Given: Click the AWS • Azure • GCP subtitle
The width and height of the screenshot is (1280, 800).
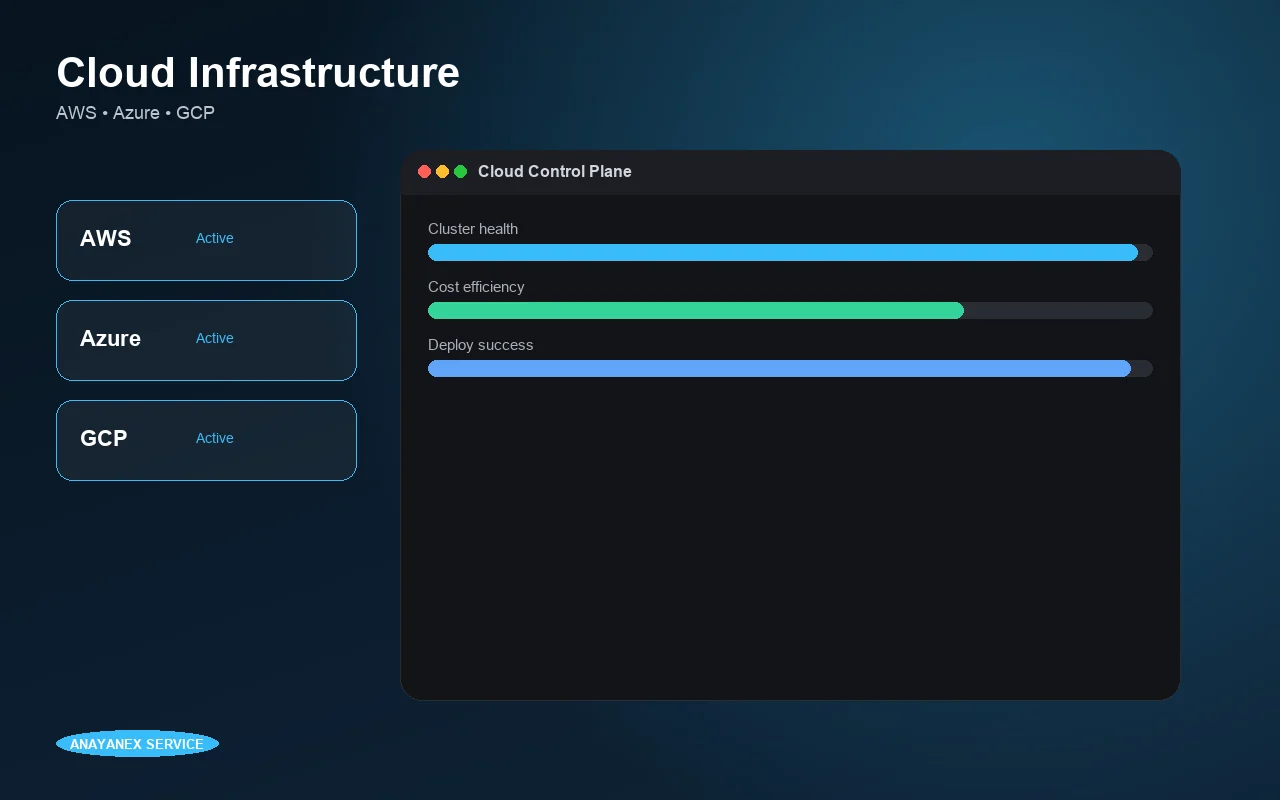Looking at the screenshot, I should 135,113.
